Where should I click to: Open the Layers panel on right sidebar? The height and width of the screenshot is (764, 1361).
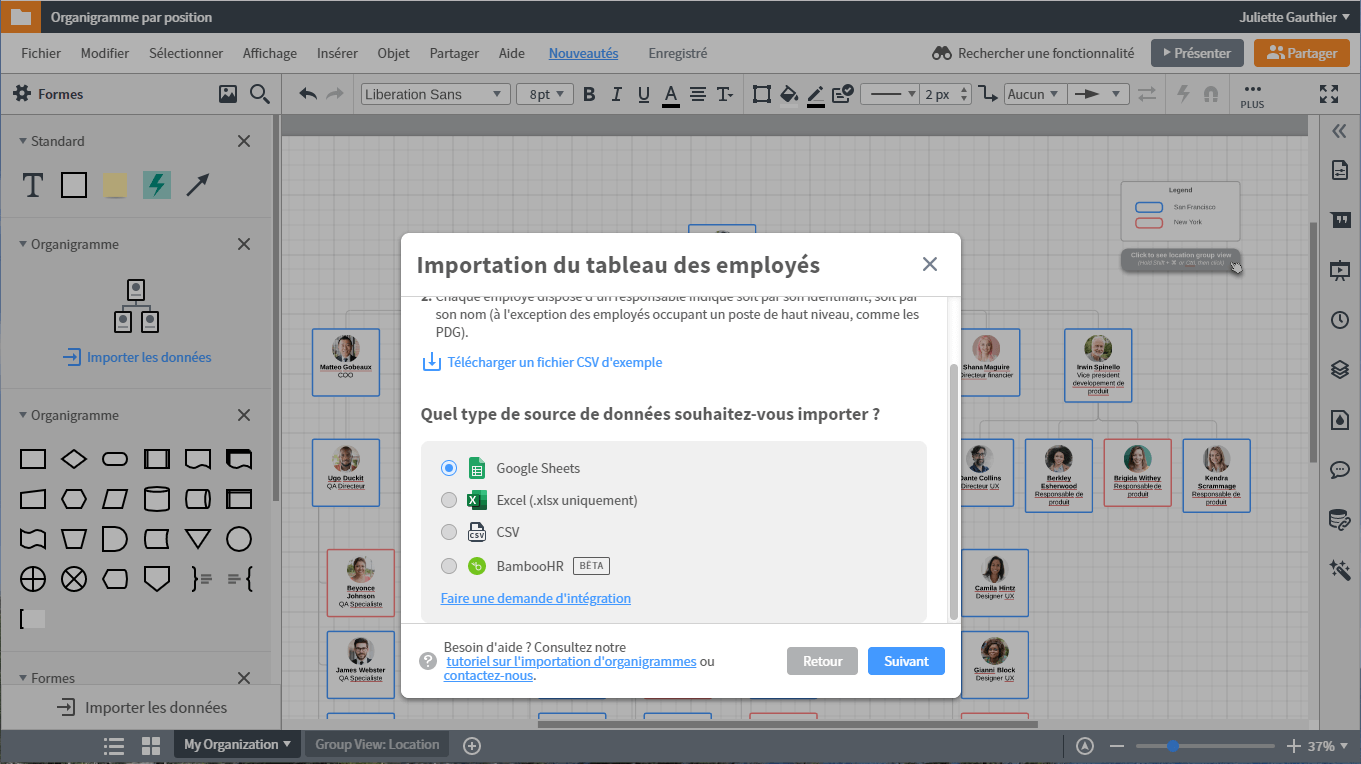click(x=1340, y=369)
